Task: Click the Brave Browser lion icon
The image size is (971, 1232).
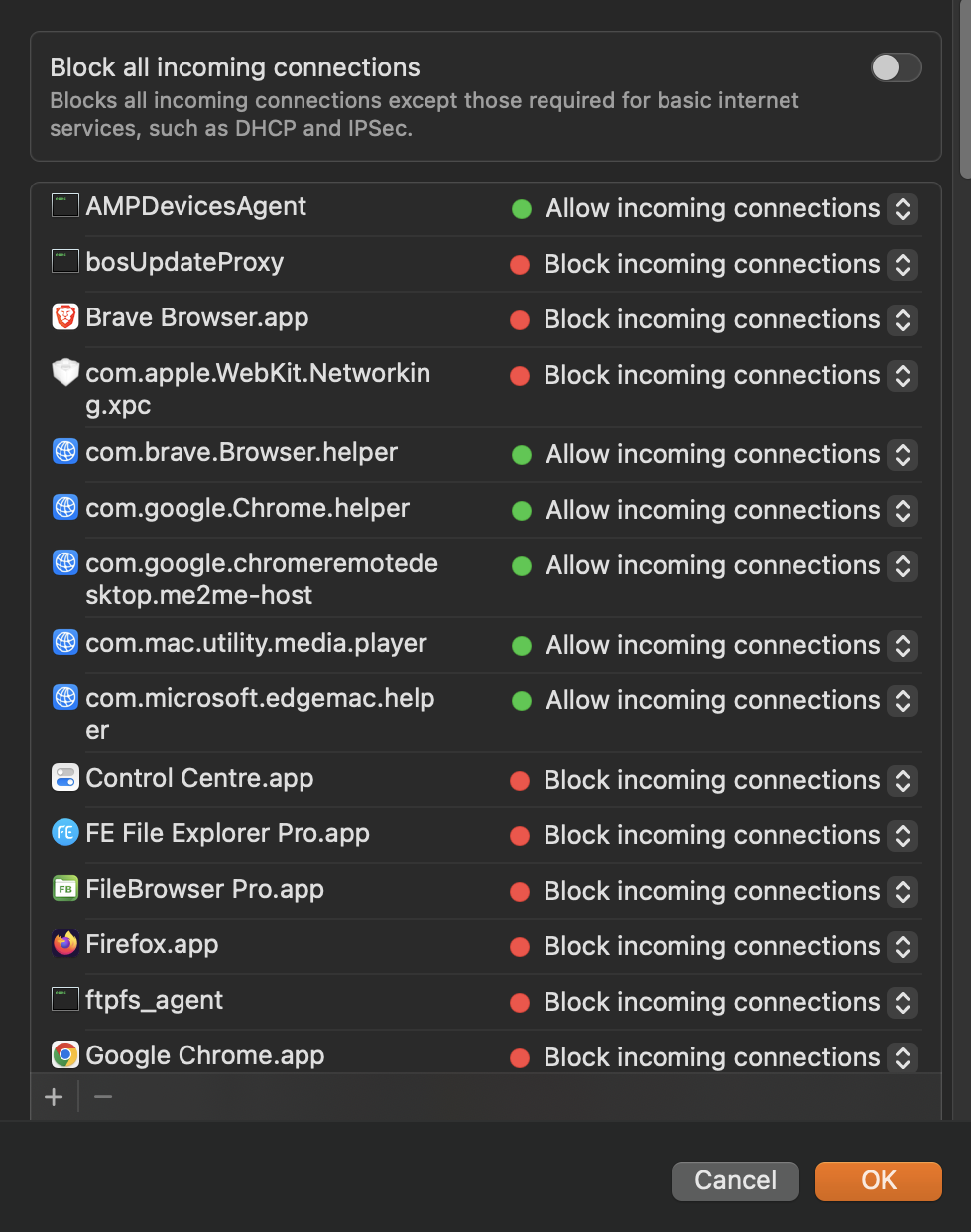Action: 65,317
